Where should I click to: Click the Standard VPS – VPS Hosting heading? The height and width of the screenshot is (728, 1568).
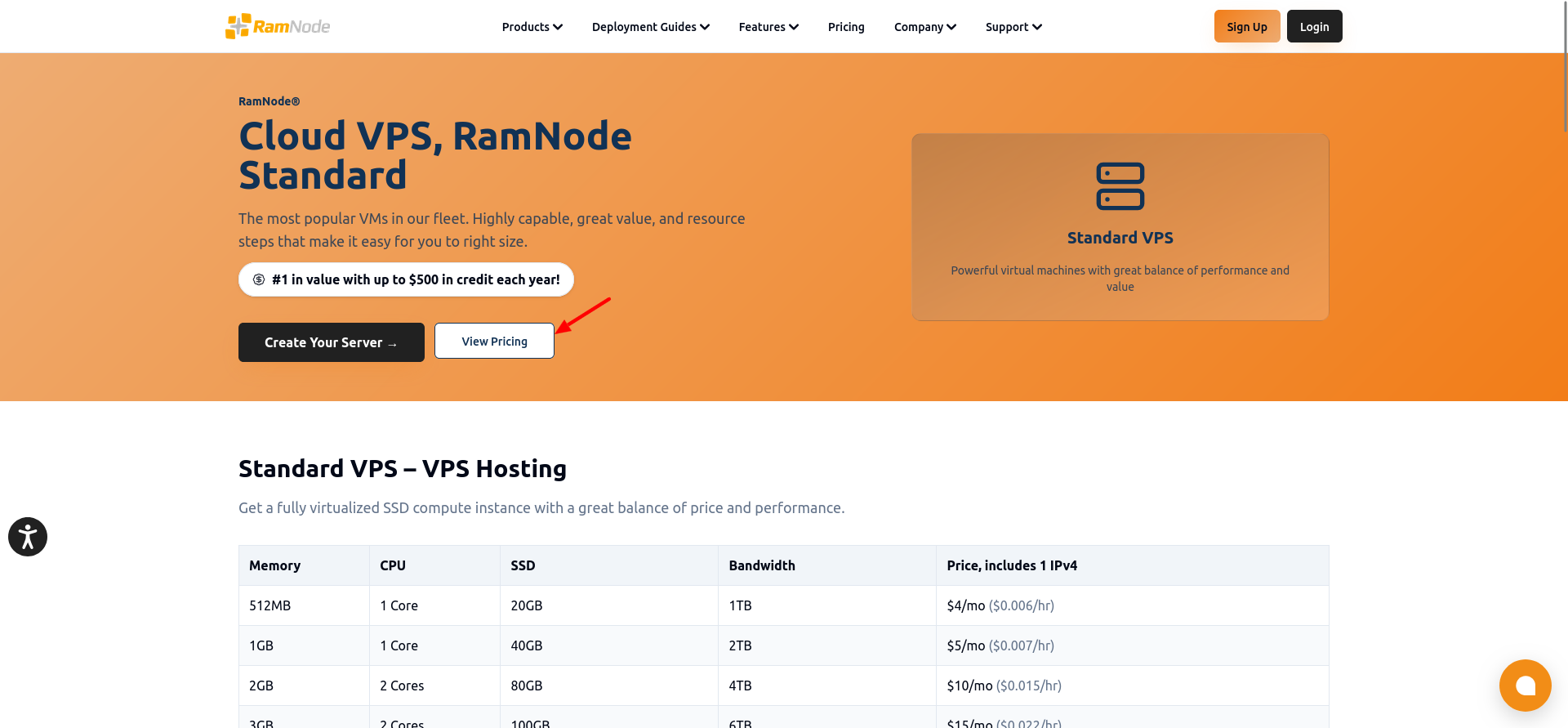coord(403,469)
